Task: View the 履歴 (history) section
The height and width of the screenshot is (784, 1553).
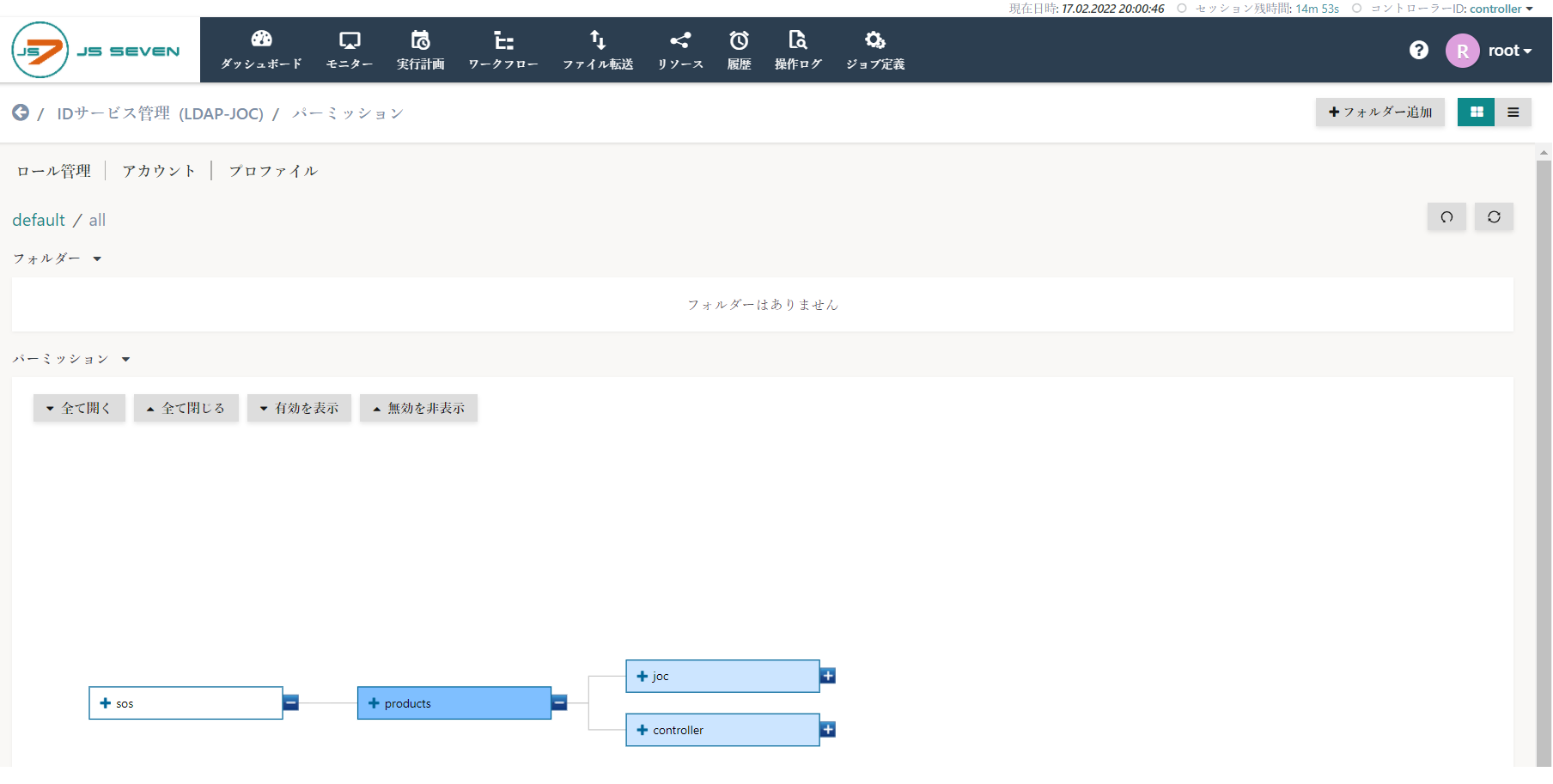Action: [x=739, y=49]
